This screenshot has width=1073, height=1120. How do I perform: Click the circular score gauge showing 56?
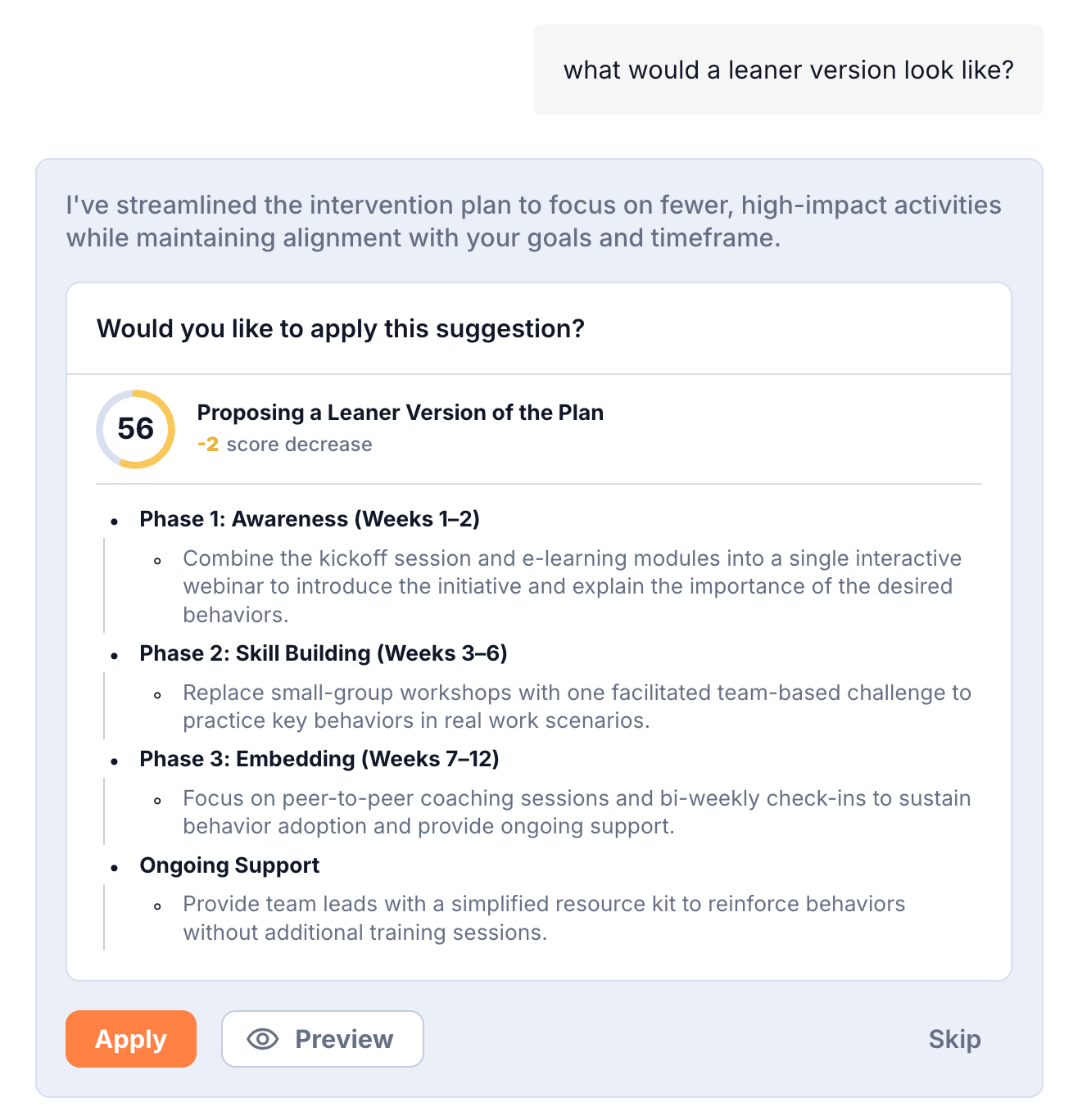pyautogui.click(x=136, y=429)
